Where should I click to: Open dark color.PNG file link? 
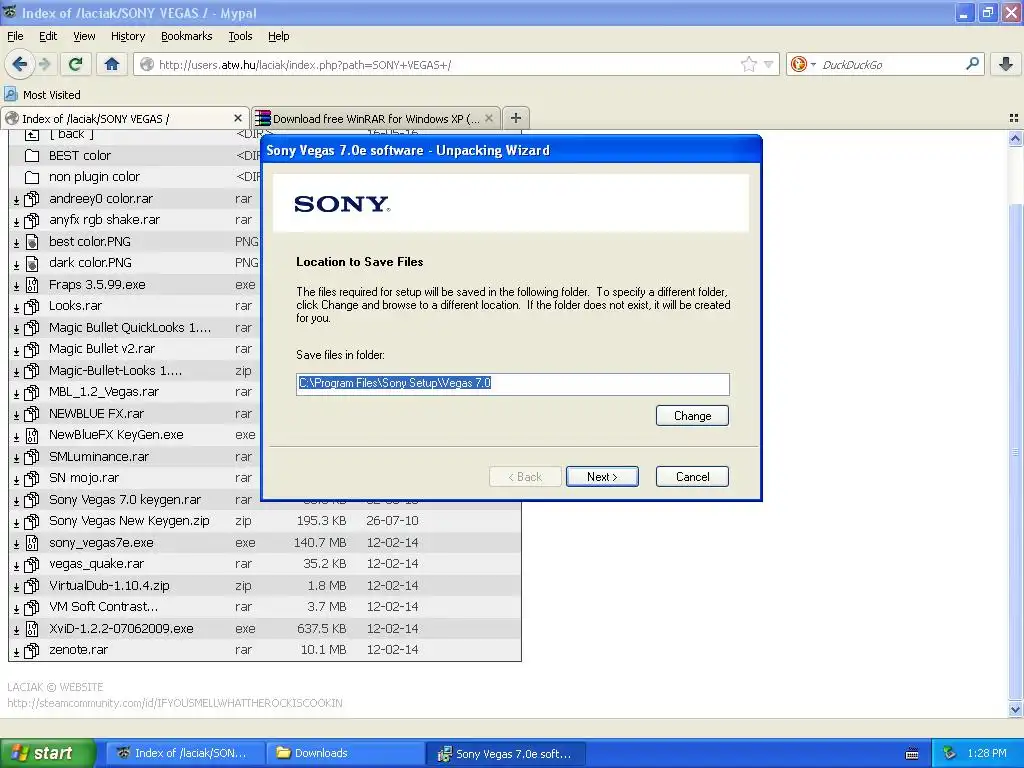click(90, 263)
